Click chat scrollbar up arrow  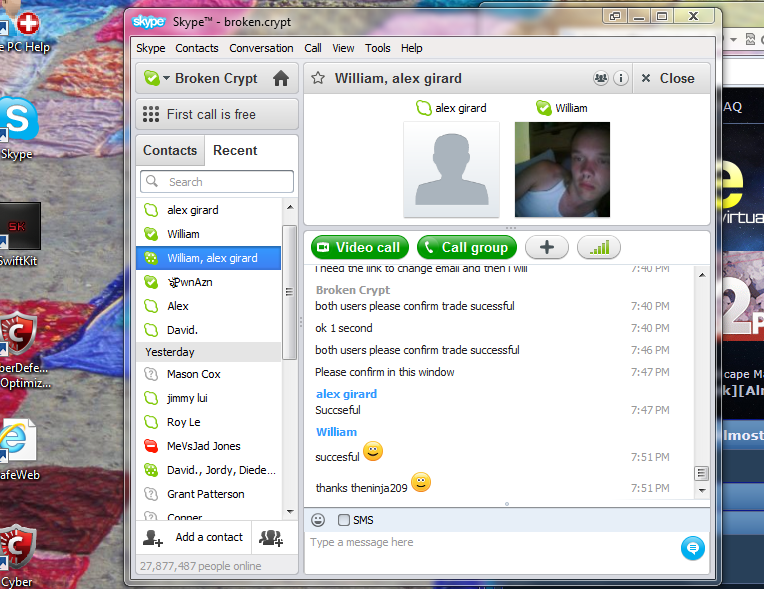[x=702, y=275]
